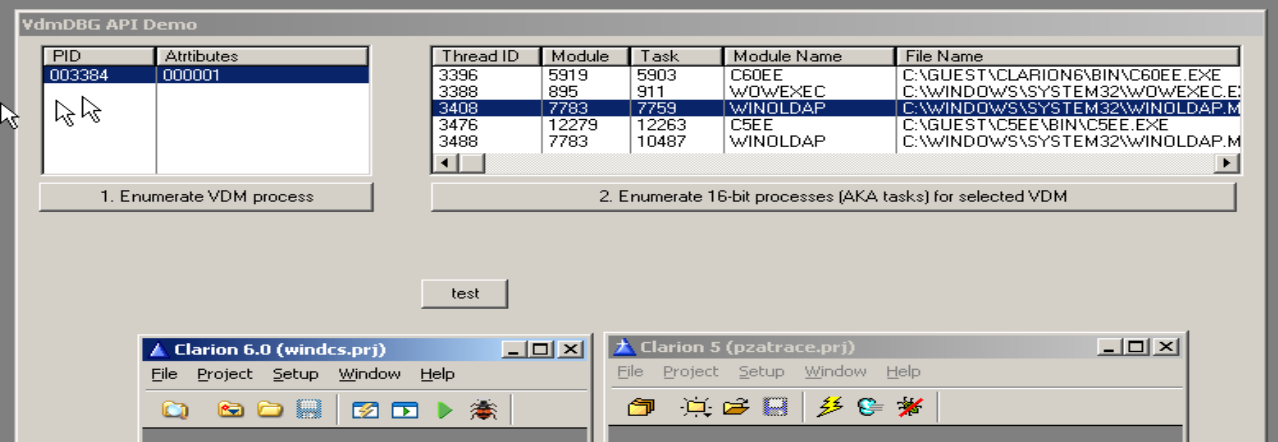Open the Window menu in Clarion 5
The width and height of the screenshot is (1278, 442).
pos(835,371)
